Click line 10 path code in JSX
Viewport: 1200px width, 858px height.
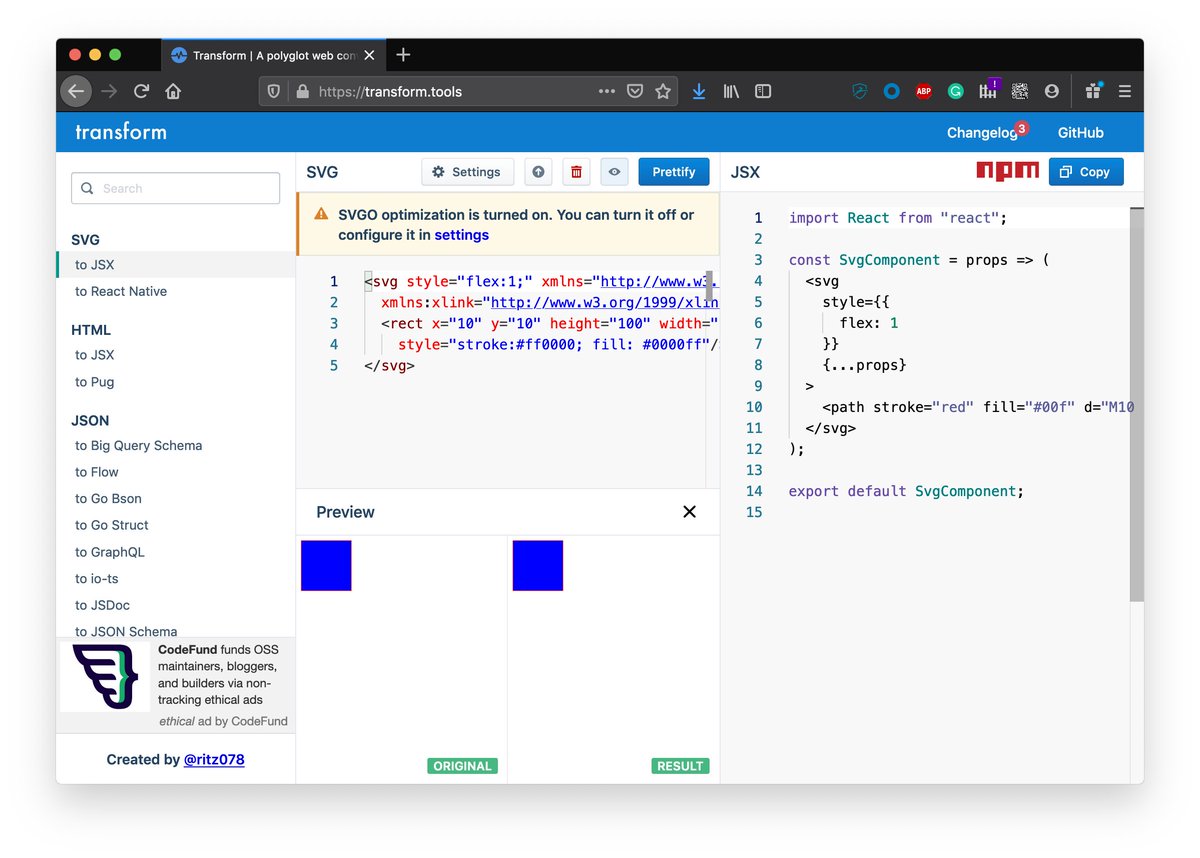[x=978, y=407]
